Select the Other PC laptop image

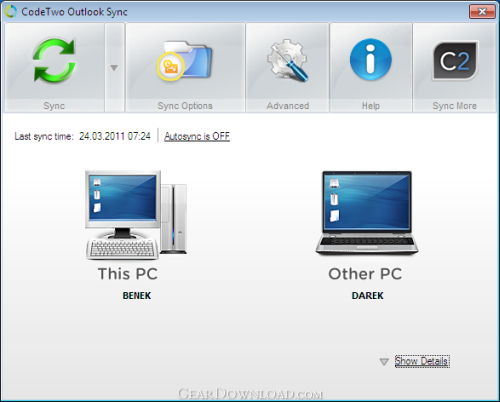(x=367, y=213)
